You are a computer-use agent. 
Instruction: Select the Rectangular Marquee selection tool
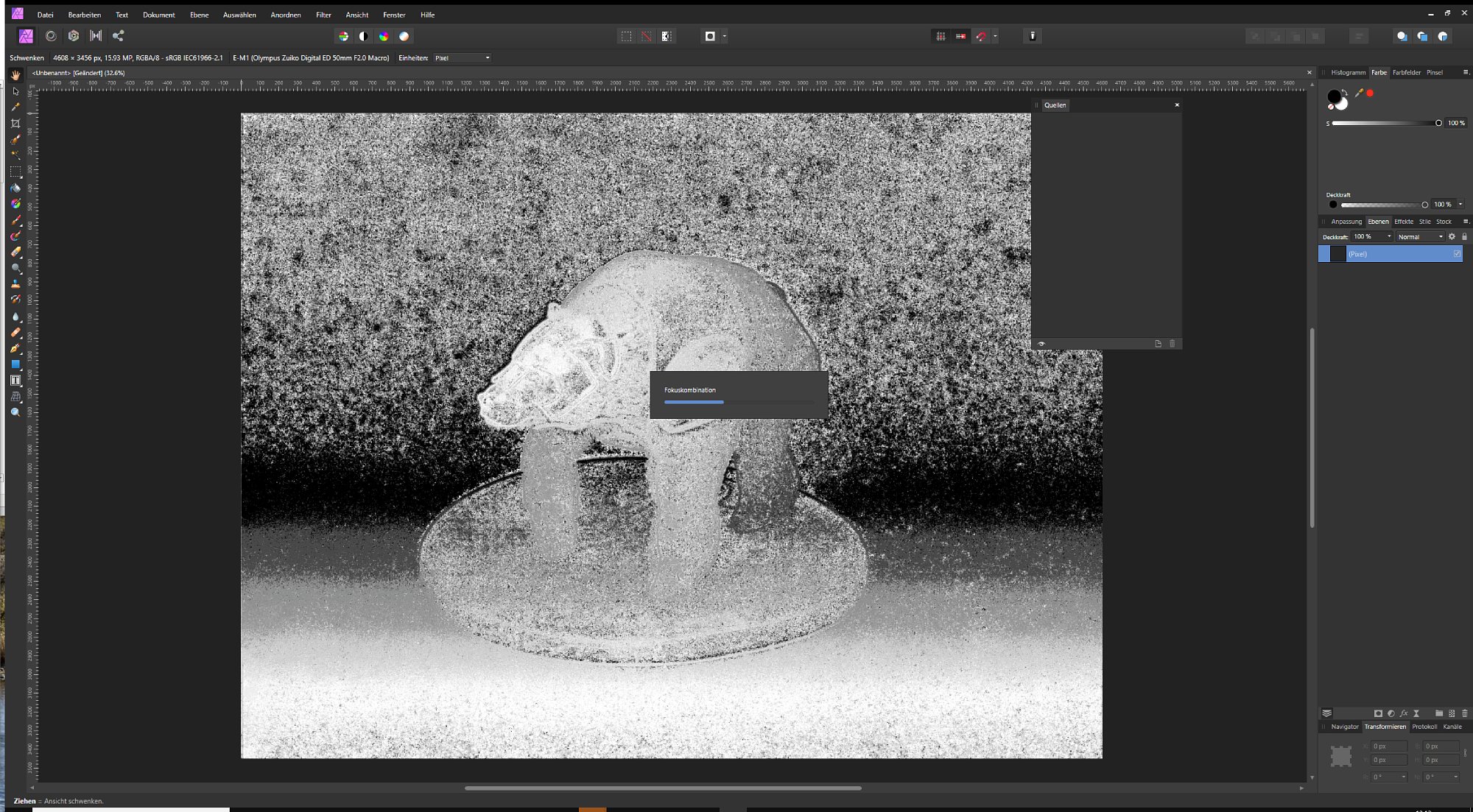point(15,172)
